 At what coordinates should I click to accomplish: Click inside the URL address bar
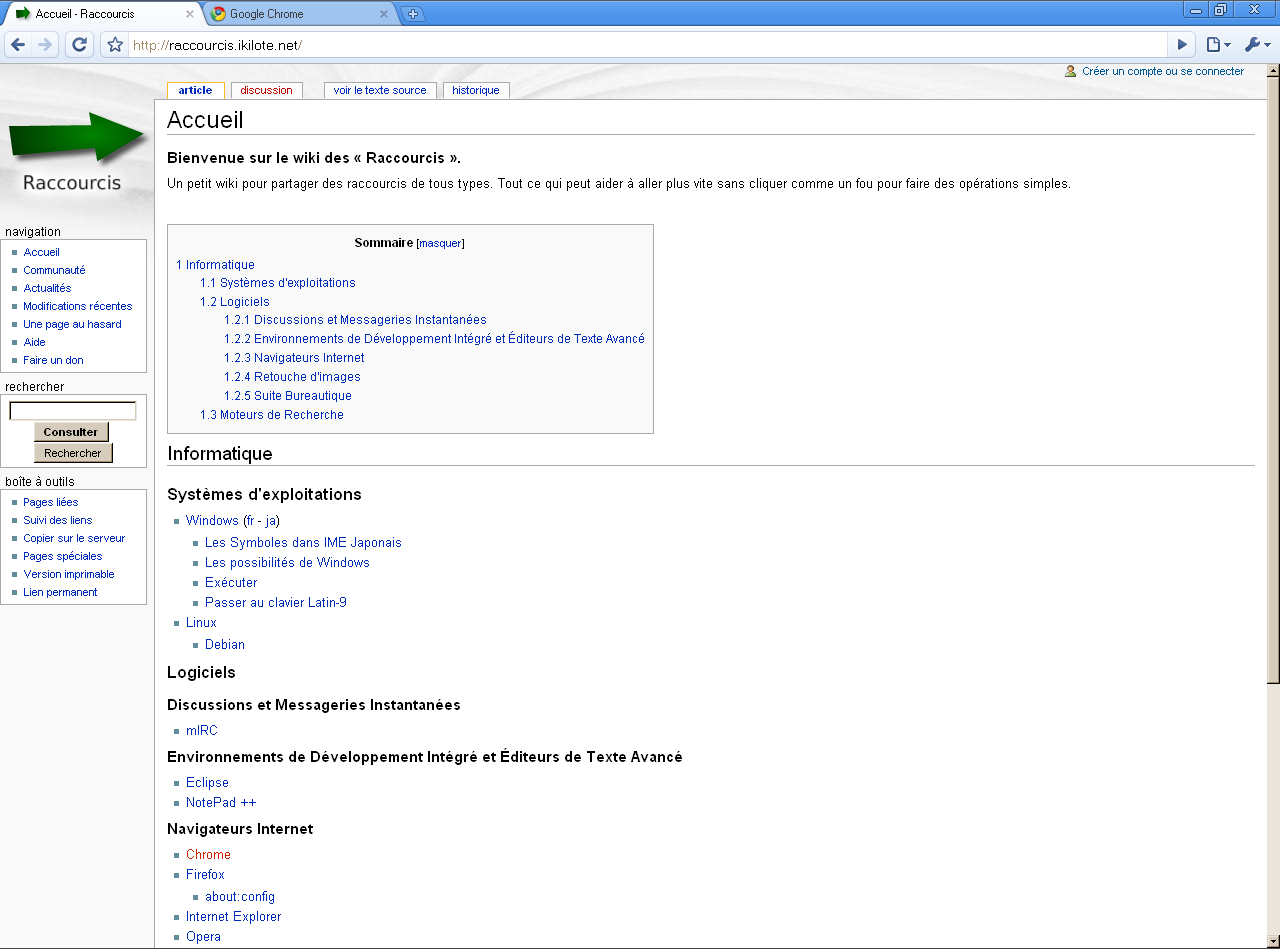pyautogui.click(x=647, y=45)
